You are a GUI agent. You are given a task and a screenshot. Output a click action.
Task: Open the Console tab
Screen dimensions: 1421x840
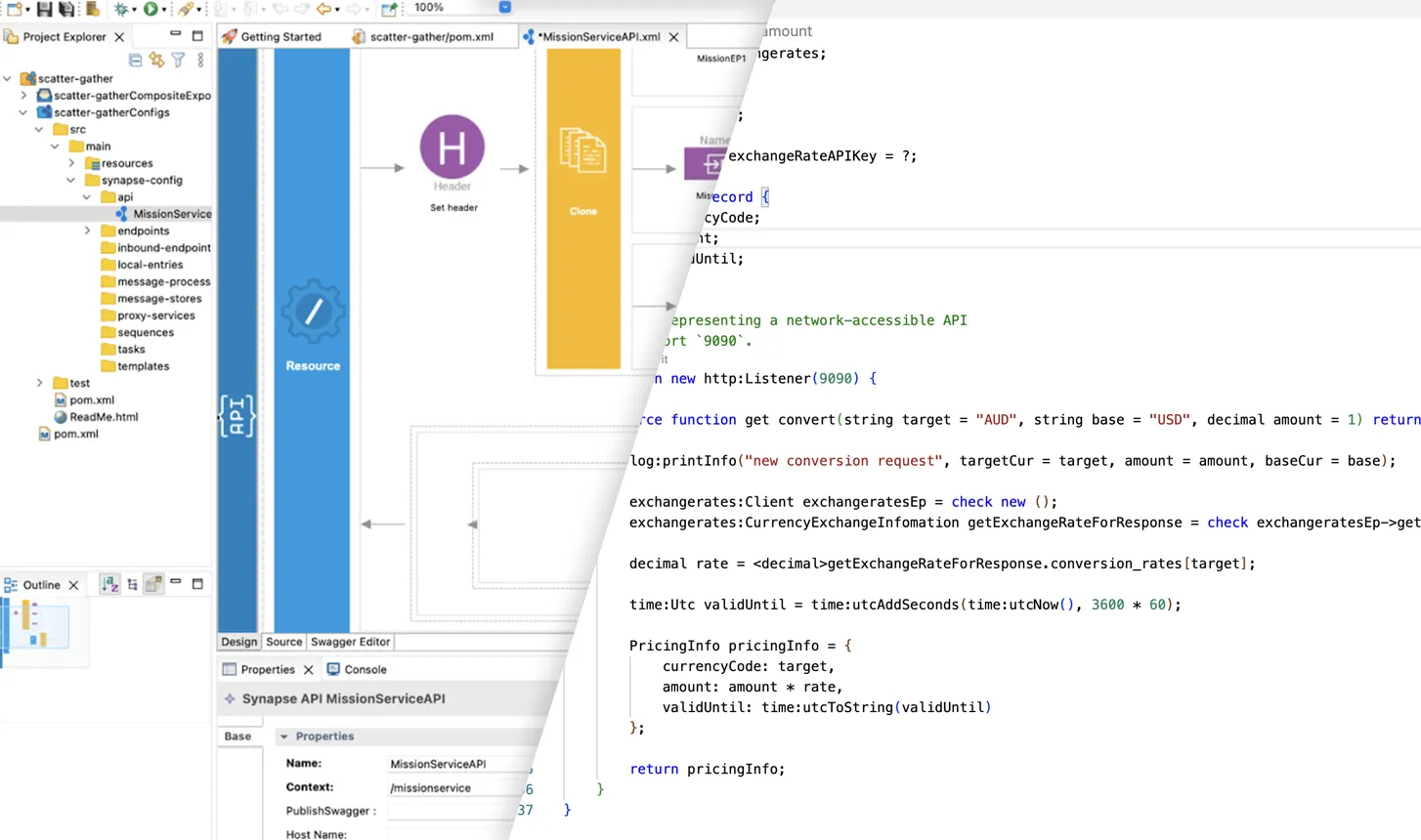coord(357,669)
